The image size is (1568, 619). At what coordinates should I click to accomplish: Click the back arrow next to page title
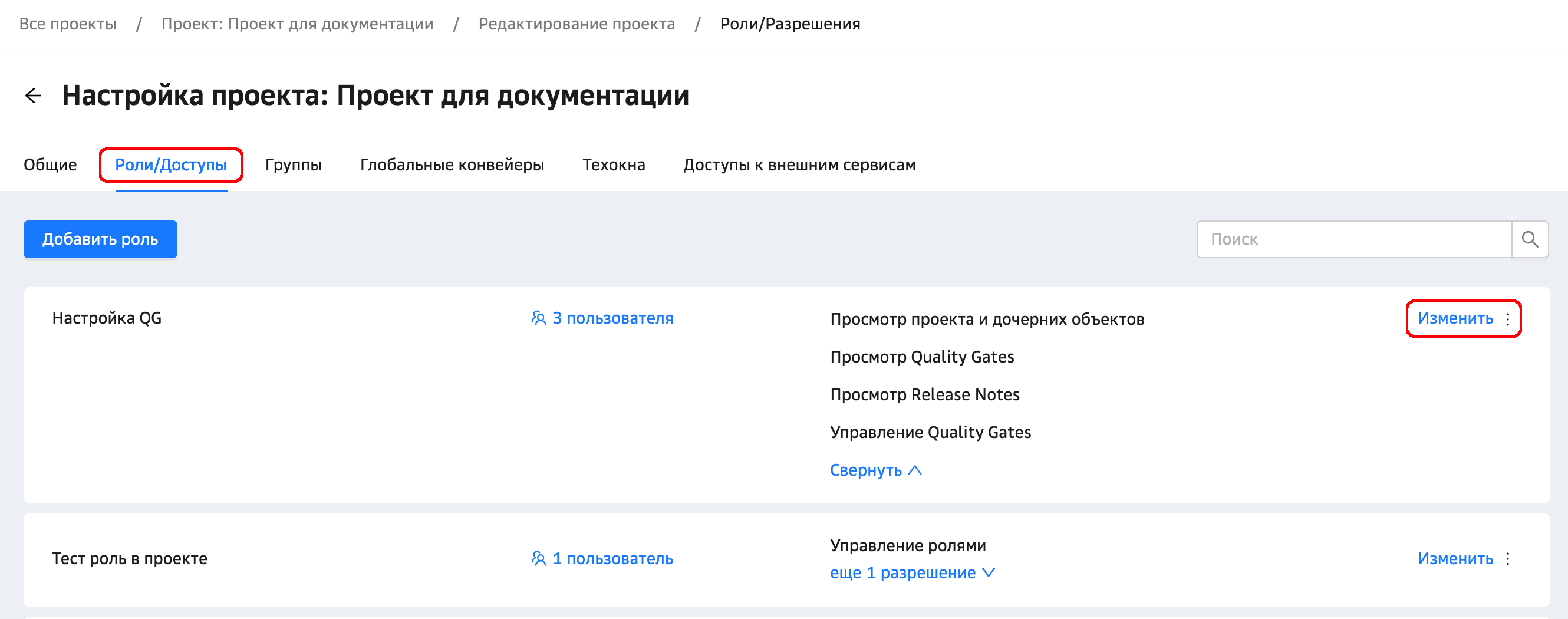(33, 96)
